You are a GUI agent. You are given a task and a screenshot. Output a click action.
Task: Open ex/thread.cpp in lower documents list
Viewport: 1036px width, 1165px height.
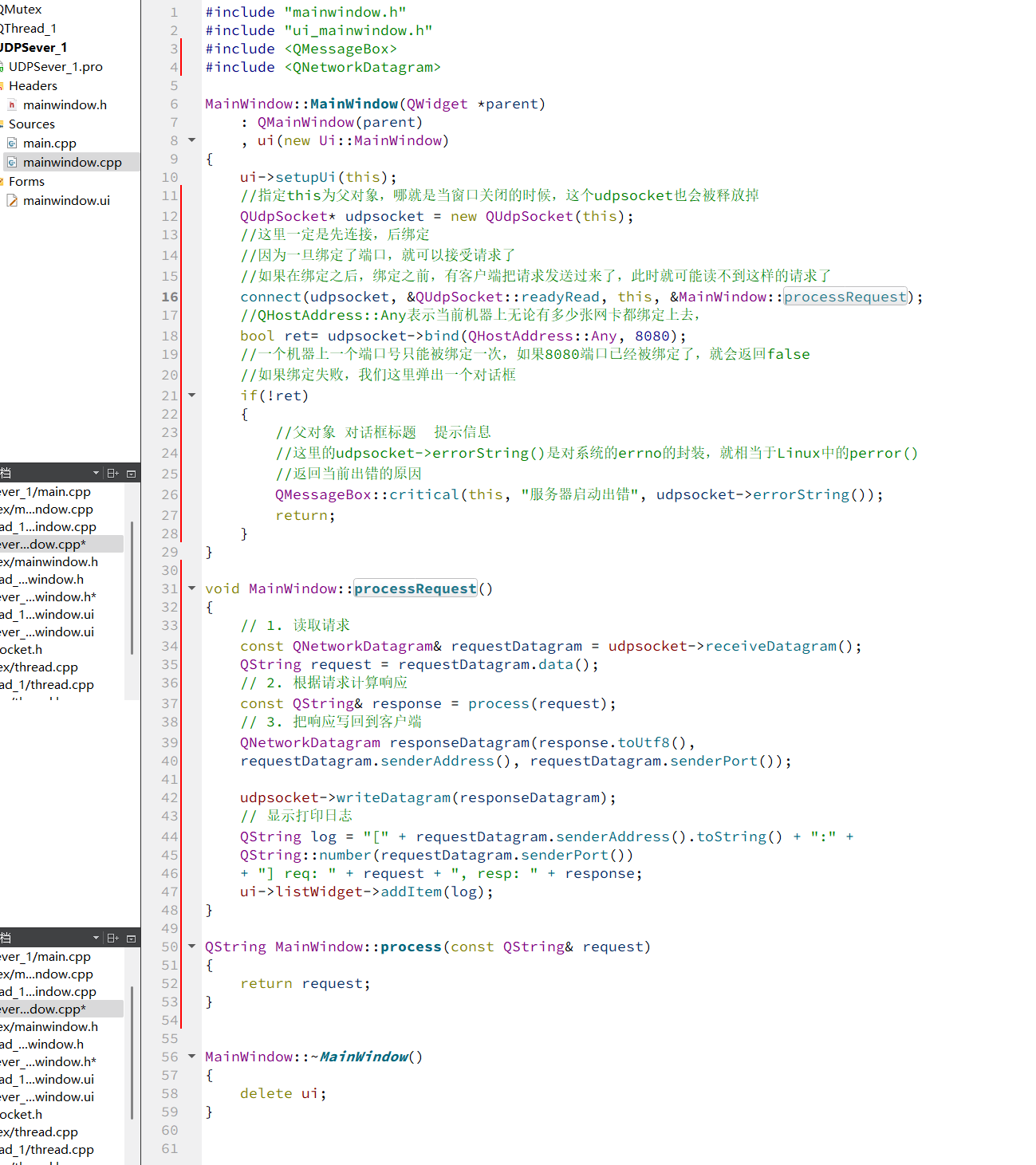pos(39,1132)
